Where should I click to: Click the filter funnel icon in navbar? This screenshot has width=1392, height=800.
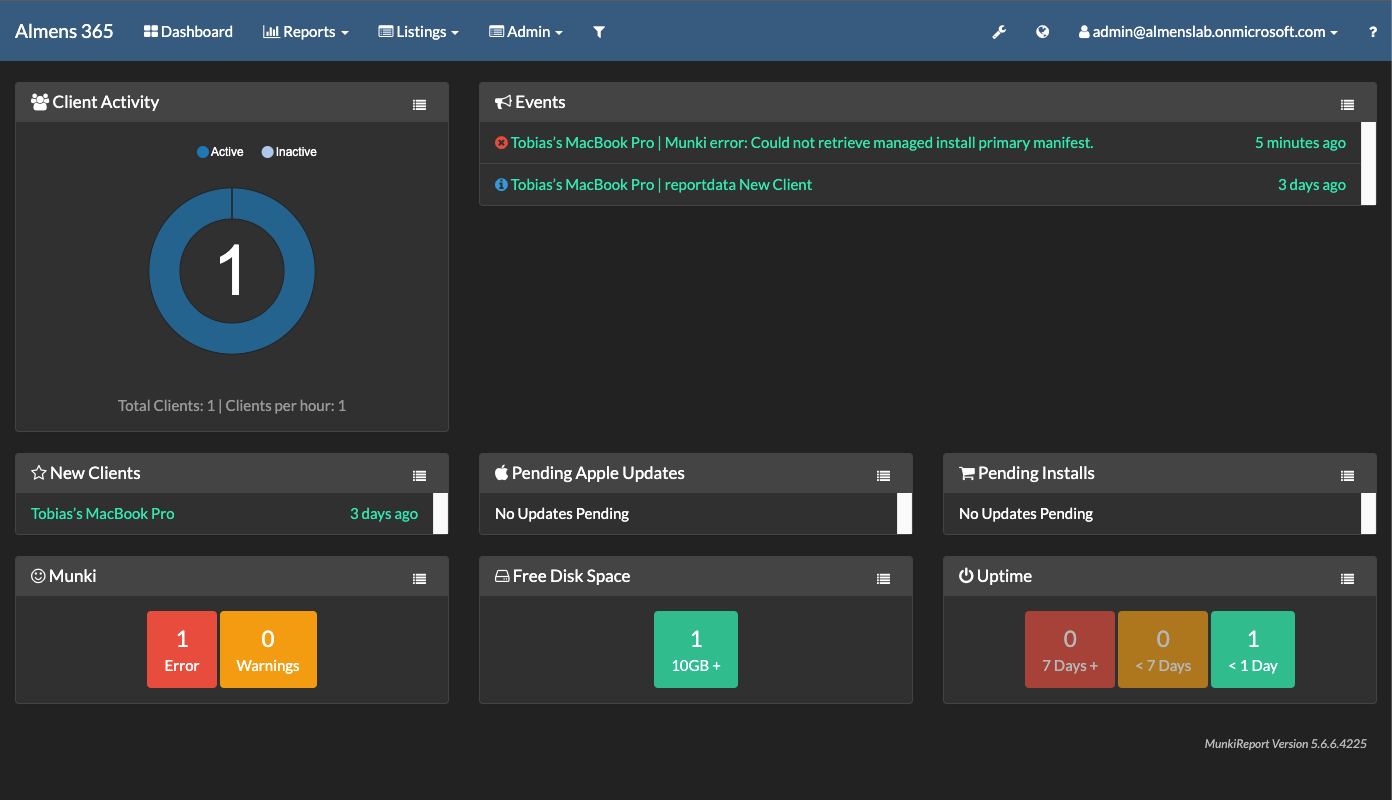(x=599, y=32)
